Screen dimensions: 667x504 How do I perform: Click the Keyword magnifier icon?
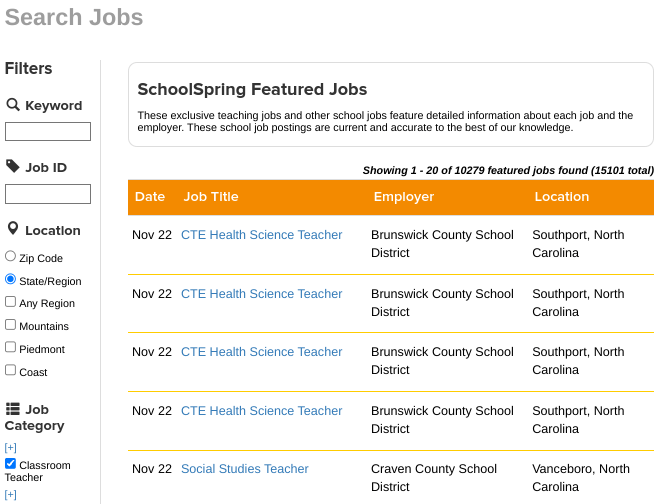pyautogui.click(x=13, y=105)
